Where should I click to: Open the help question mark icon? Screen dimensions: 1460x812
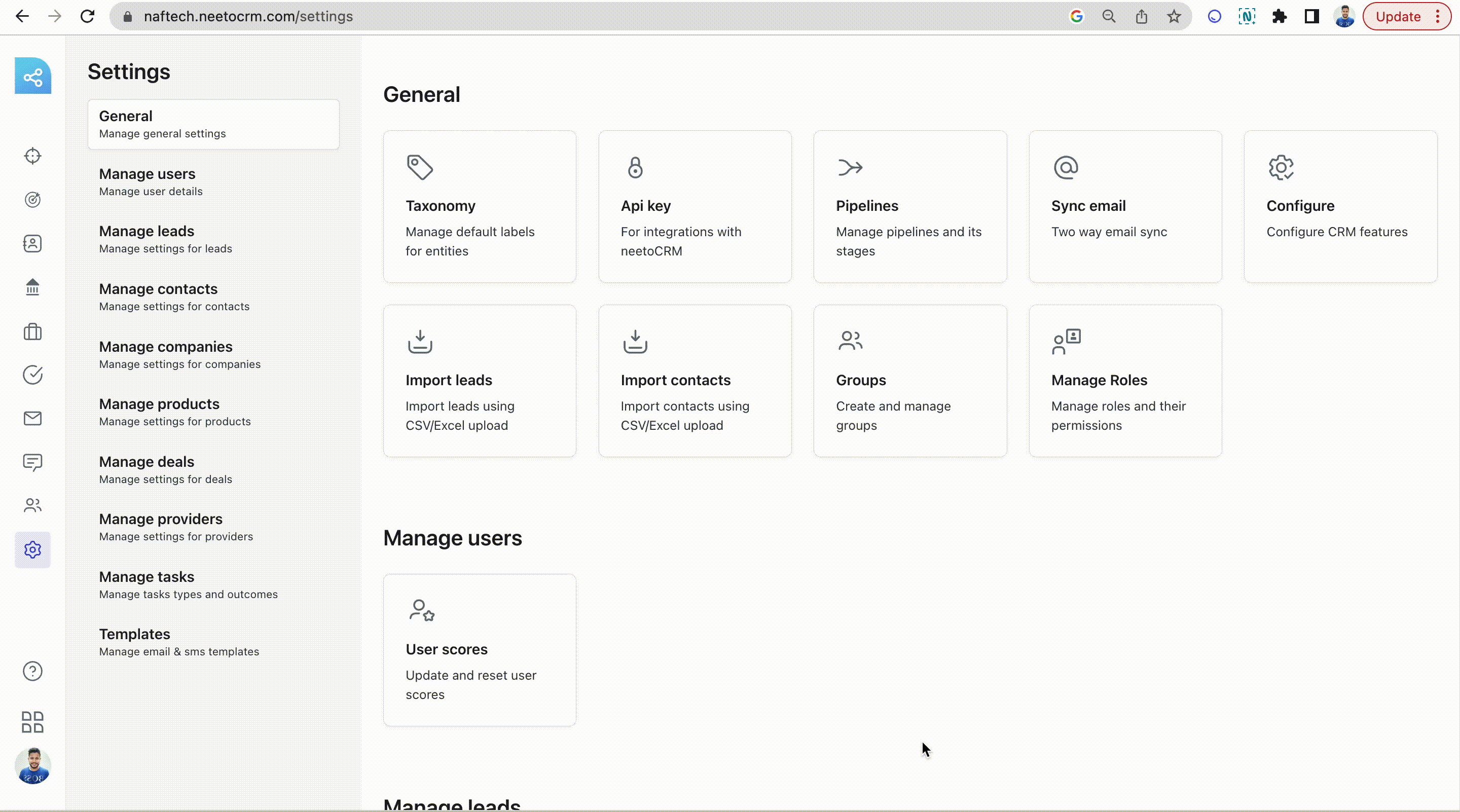33,672
